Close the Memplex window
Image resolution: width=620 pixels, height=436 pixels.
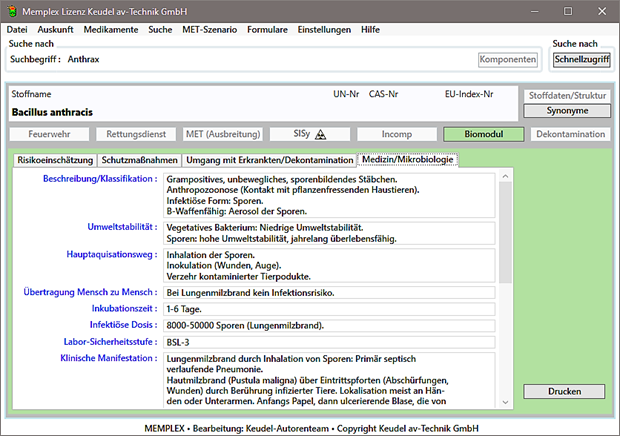pos(602,11)
